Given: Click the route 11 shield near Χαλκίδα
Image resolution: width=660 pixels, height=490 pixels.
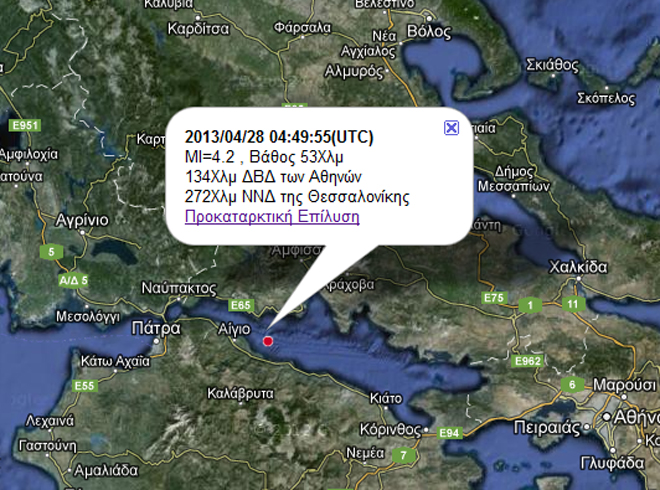Looking at the screenshot, I should (x=573, y=304).
